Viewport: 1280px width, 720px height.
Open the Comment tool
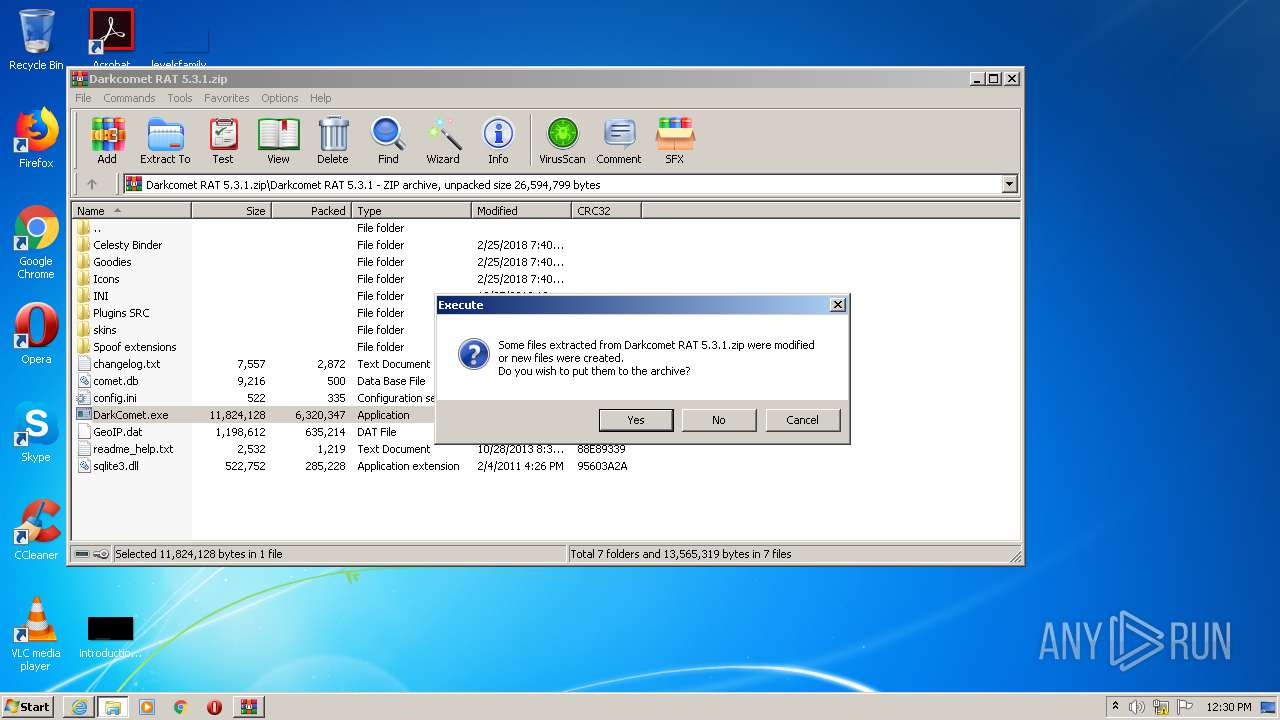(619, 140)
